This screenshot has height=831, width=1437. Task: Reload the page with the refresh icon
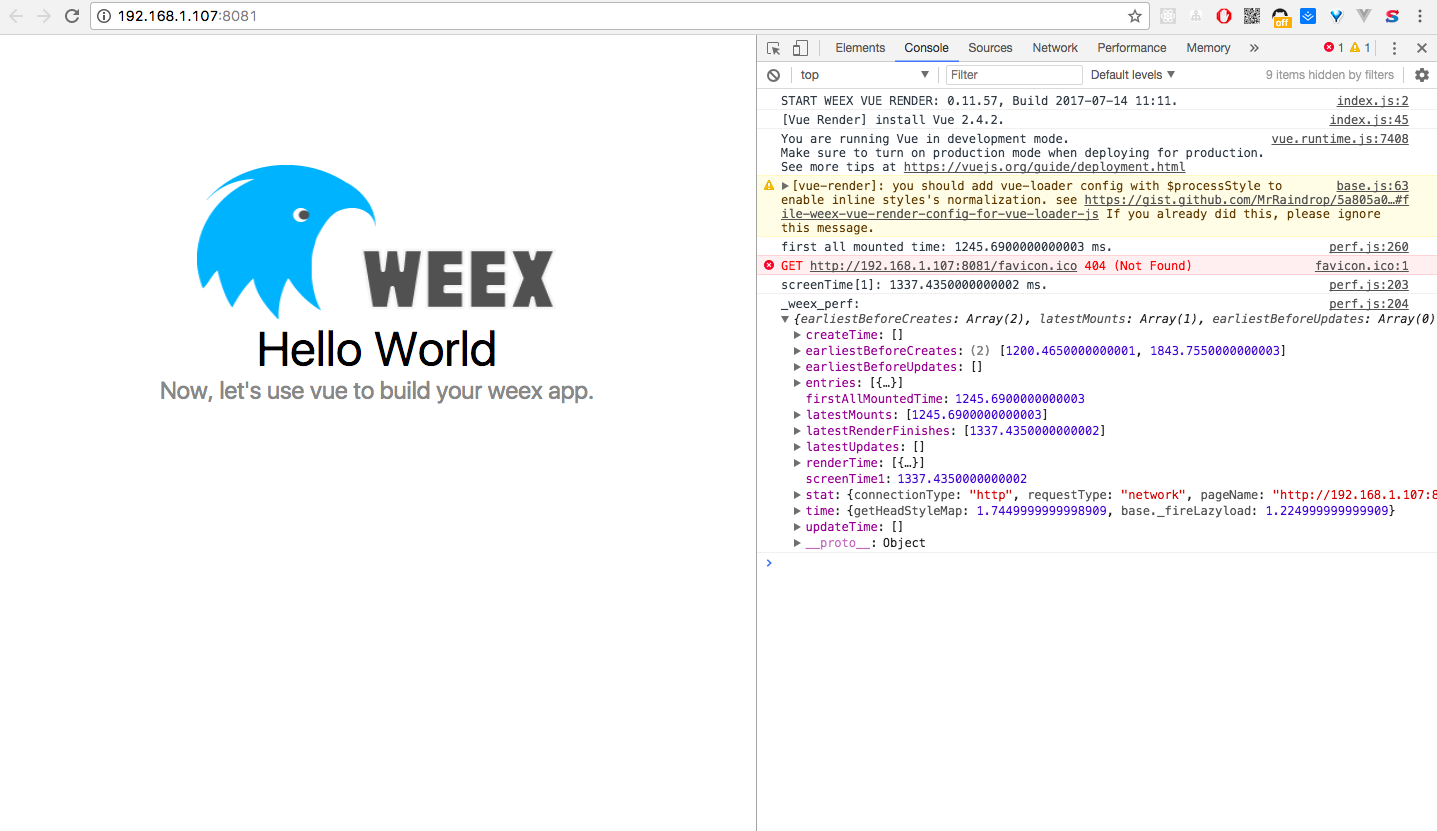(x=72, y=16)
